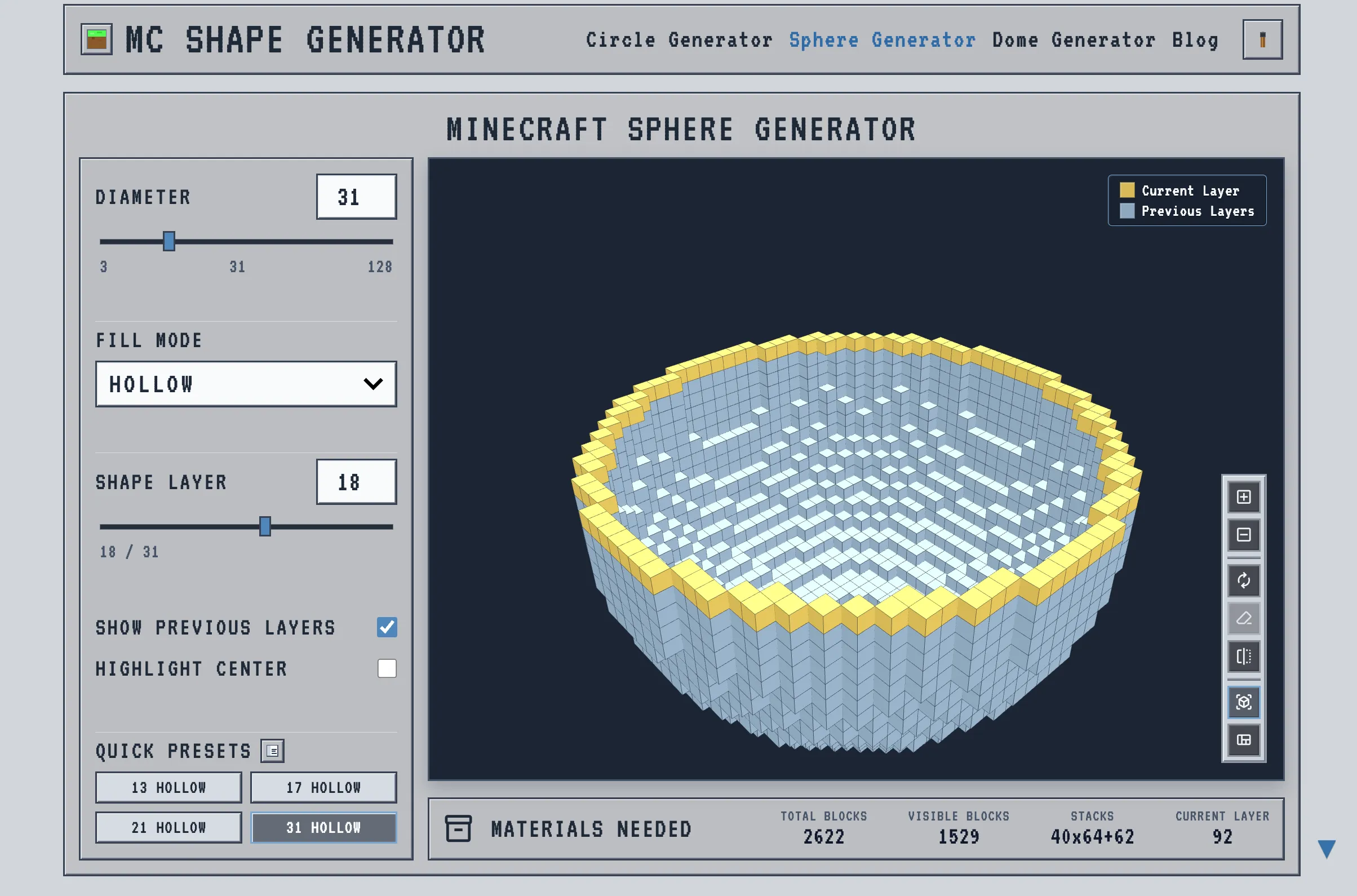Open the Quick Presets list icon
The height and width of the screenshot is (896, 1357).
pyautogui.click(x=273, y=751)
